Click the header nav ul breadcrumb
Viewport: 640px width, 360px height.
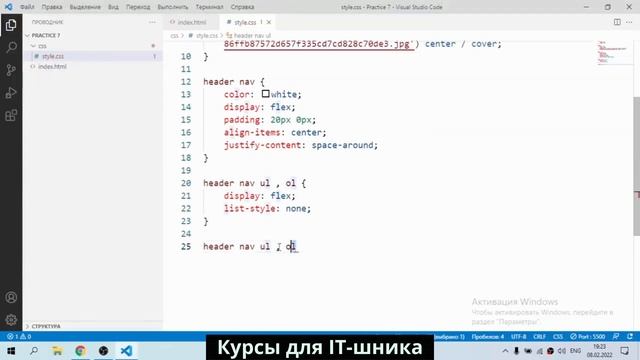pos(252,36)
